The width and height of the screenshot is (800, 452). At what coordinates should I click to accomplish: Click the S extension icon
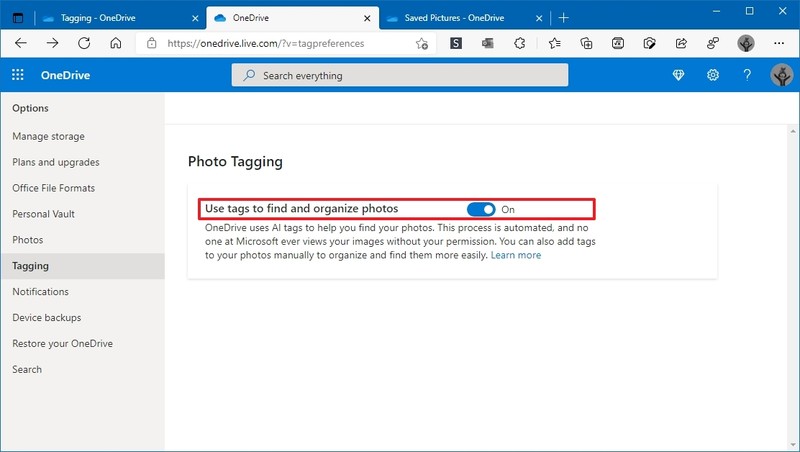coord(456,43)
